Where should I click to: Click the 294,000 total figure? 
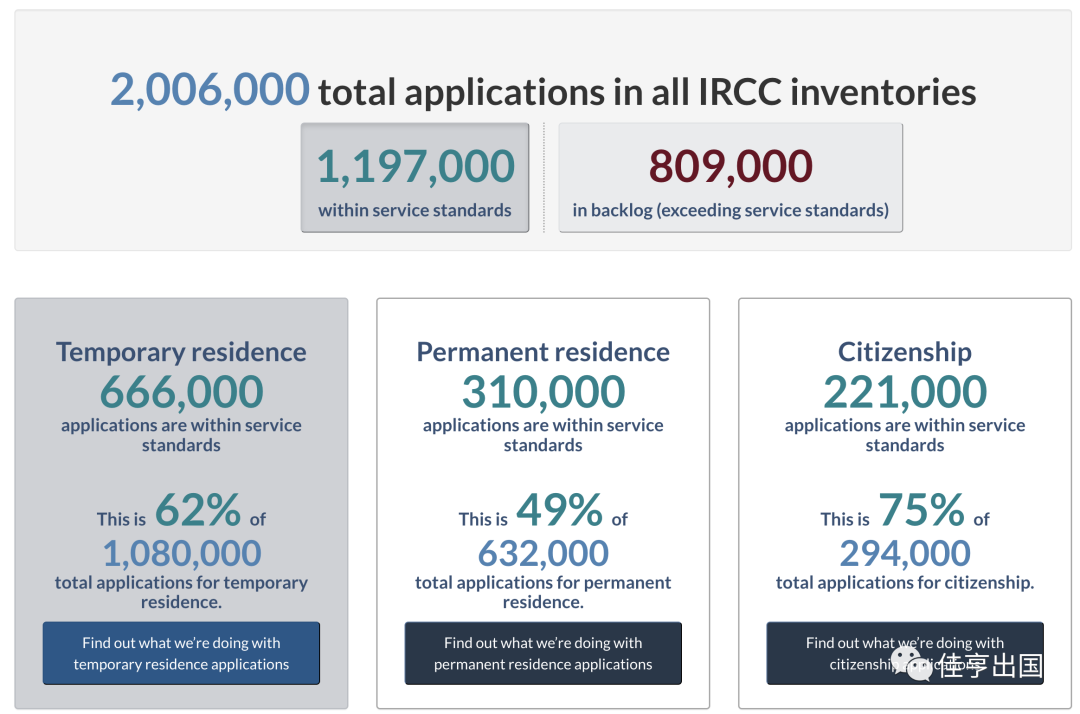[x=904, y=553]
